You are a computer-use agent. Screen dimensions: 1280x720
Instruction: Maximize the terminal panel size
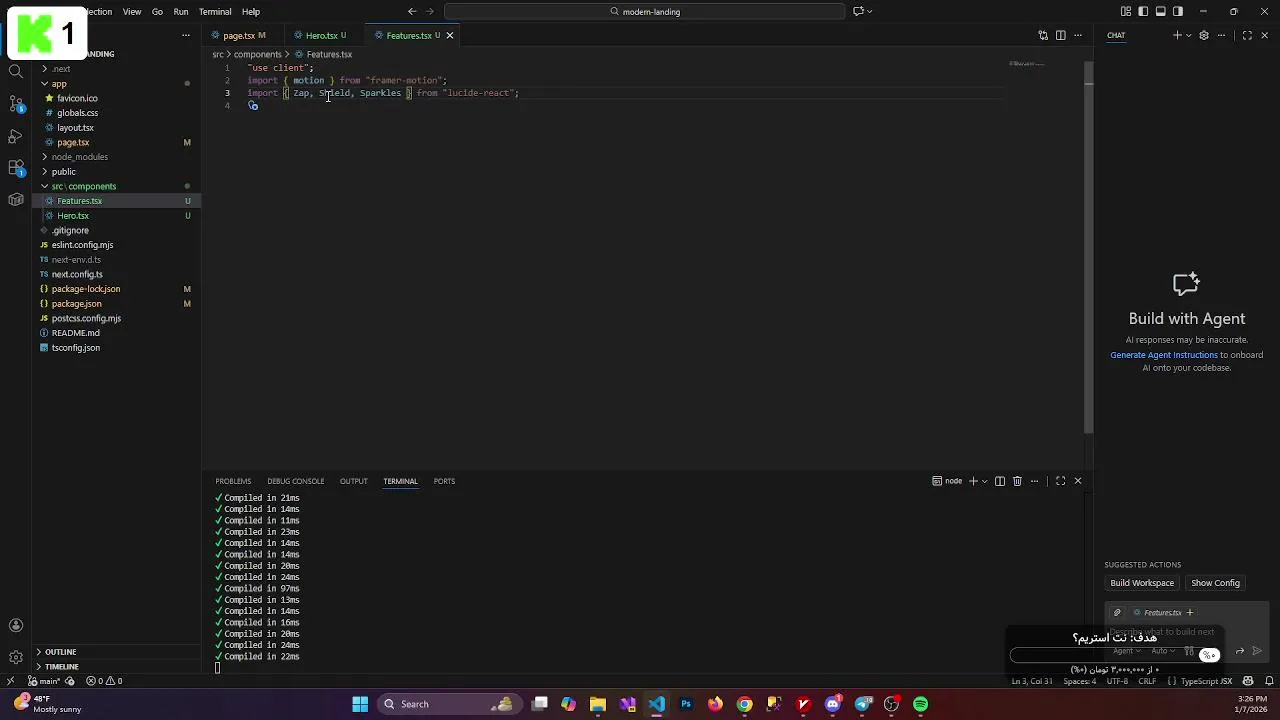coord(1060,481)
